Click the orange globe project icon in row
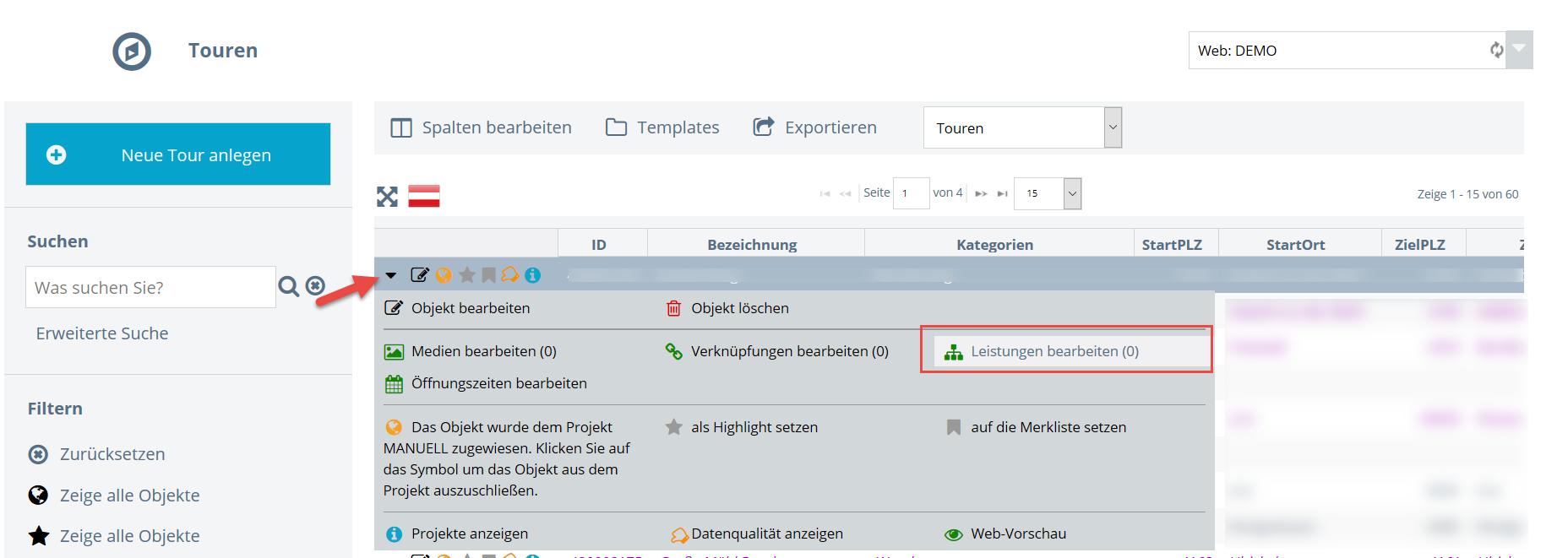The width and height of the screenshot is (1568, 558). pos(444,275)
